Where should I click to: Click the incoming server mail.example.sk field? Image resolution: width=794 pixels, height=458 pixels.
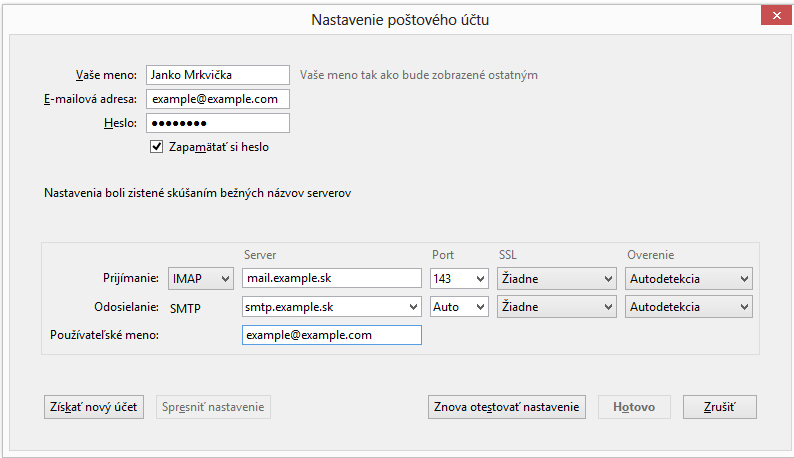331,279
